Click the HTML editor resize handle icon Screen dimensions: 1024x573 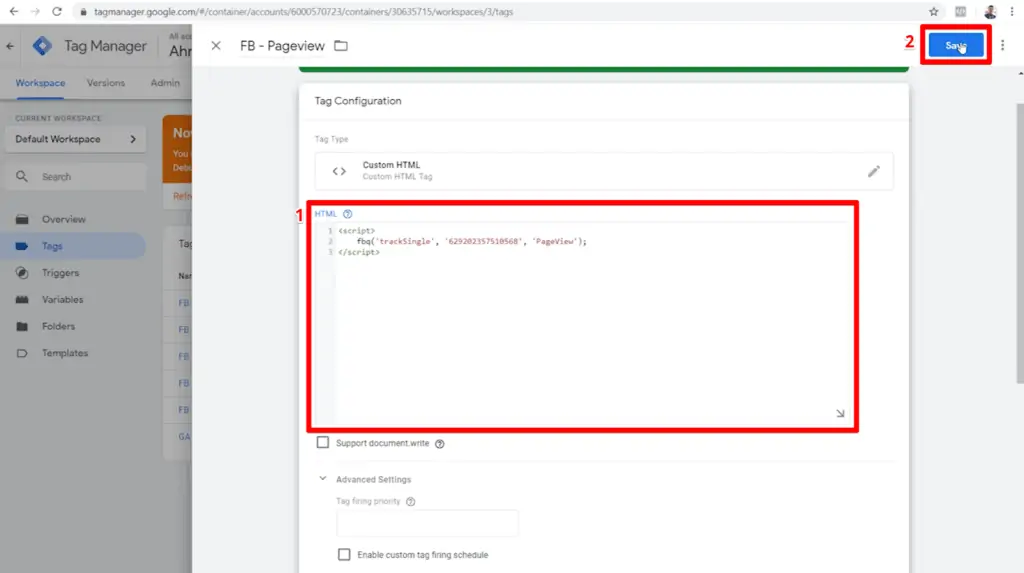[840, 413]
